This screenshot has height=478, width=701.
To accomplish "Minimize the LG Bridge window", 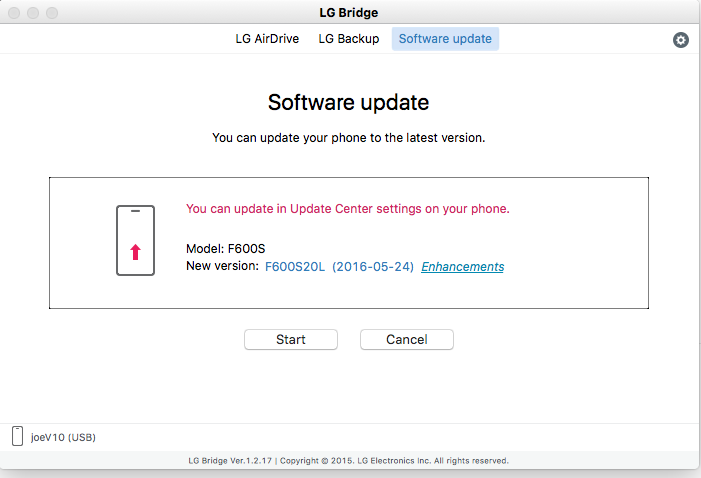I will [33, 13].
